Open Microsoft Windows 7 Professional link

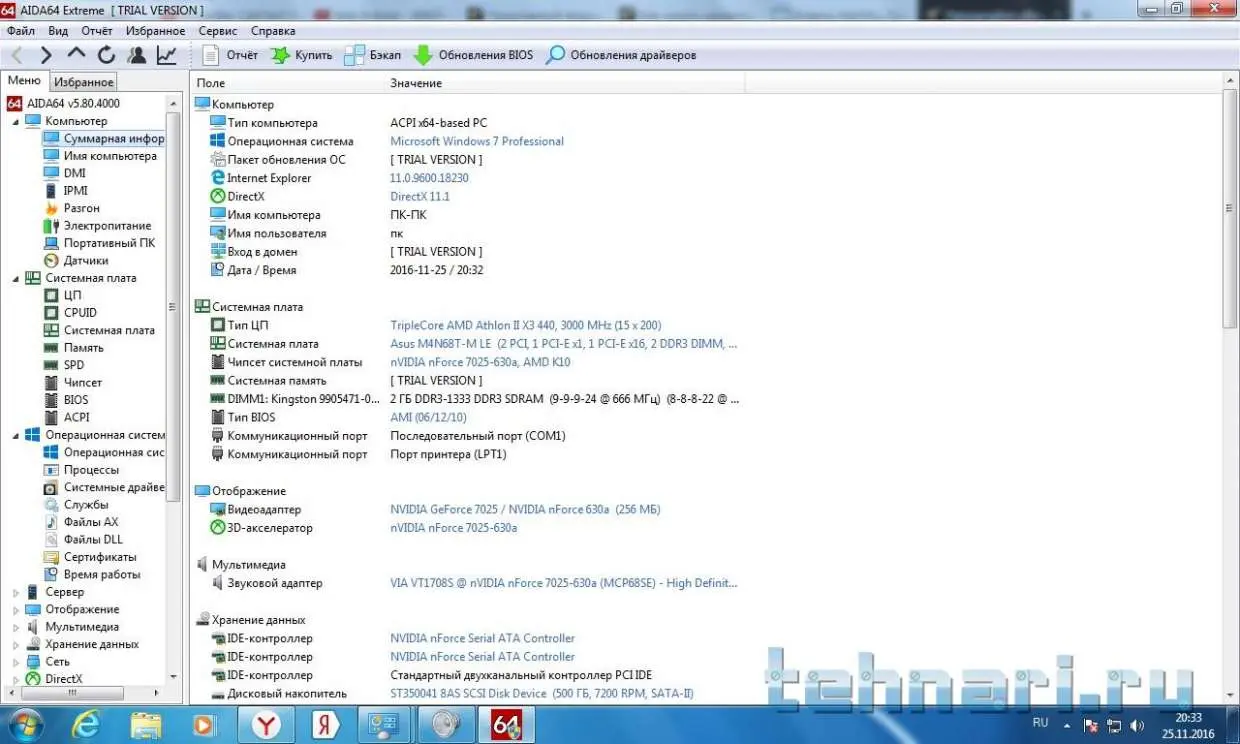coord(477,141)
